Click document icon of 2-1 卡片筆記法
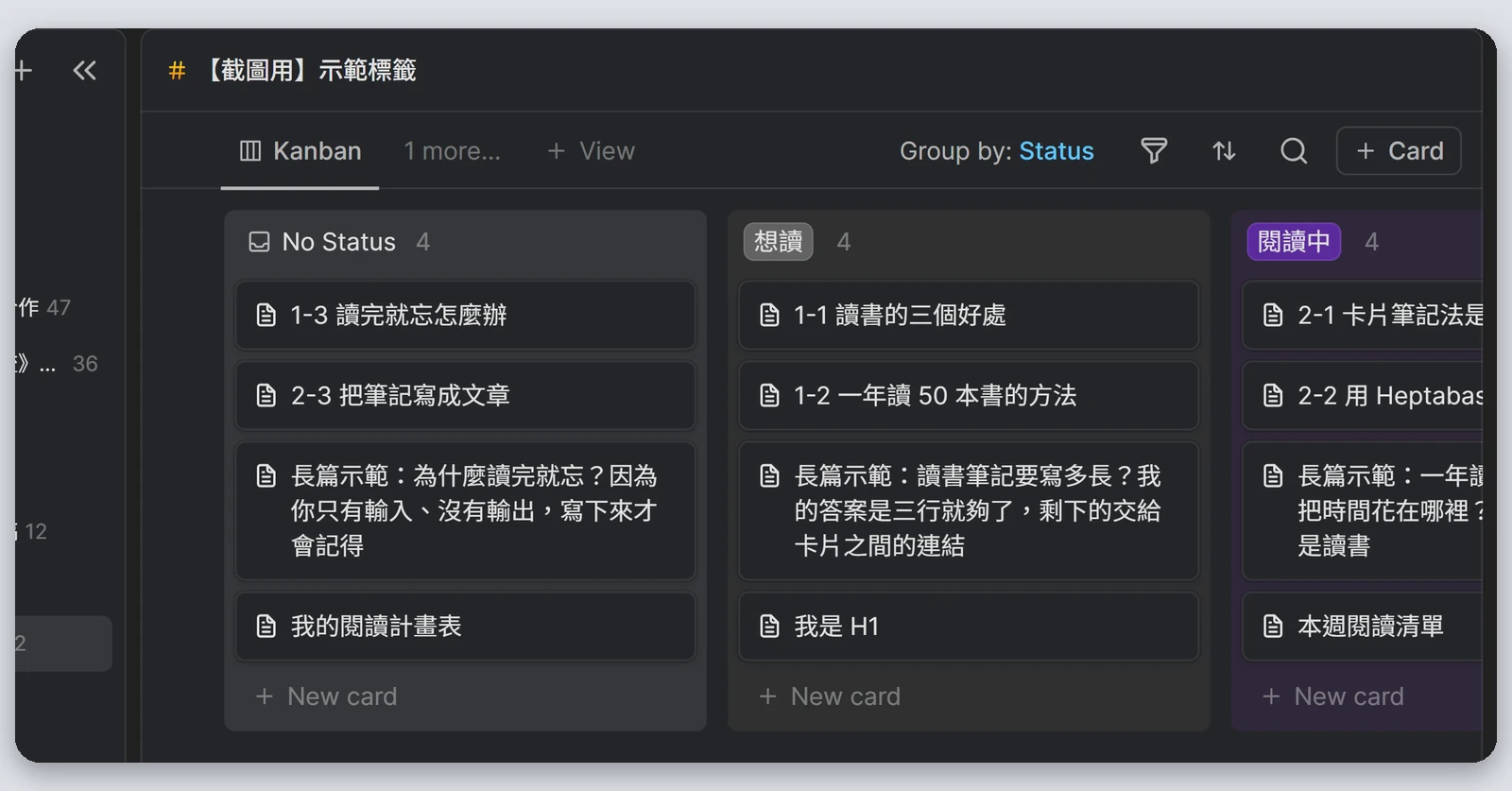 click(x=1273, y=315)
